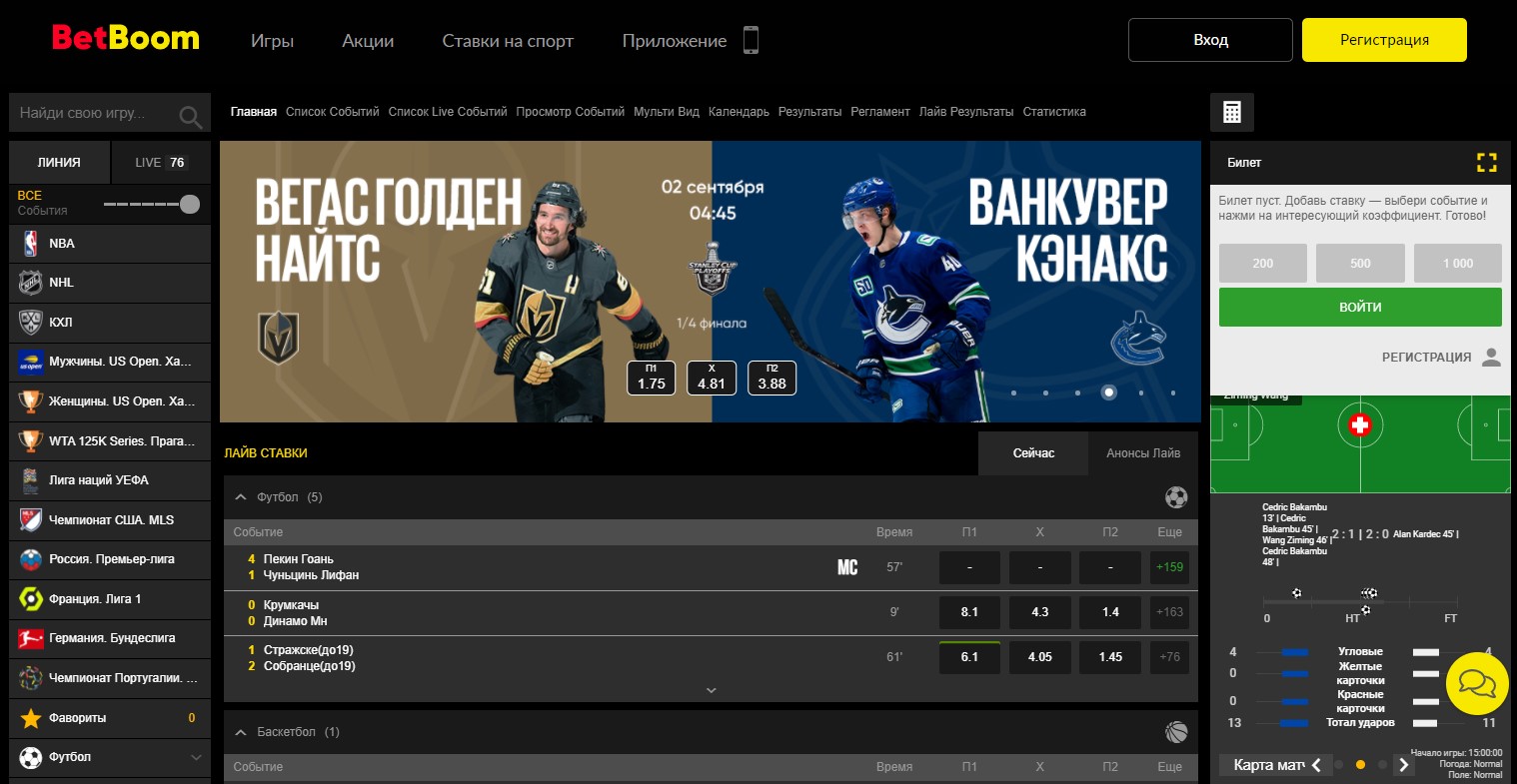Click the basketball icon in Баскетбол header
The image size is (1517, 784).
1176,732
